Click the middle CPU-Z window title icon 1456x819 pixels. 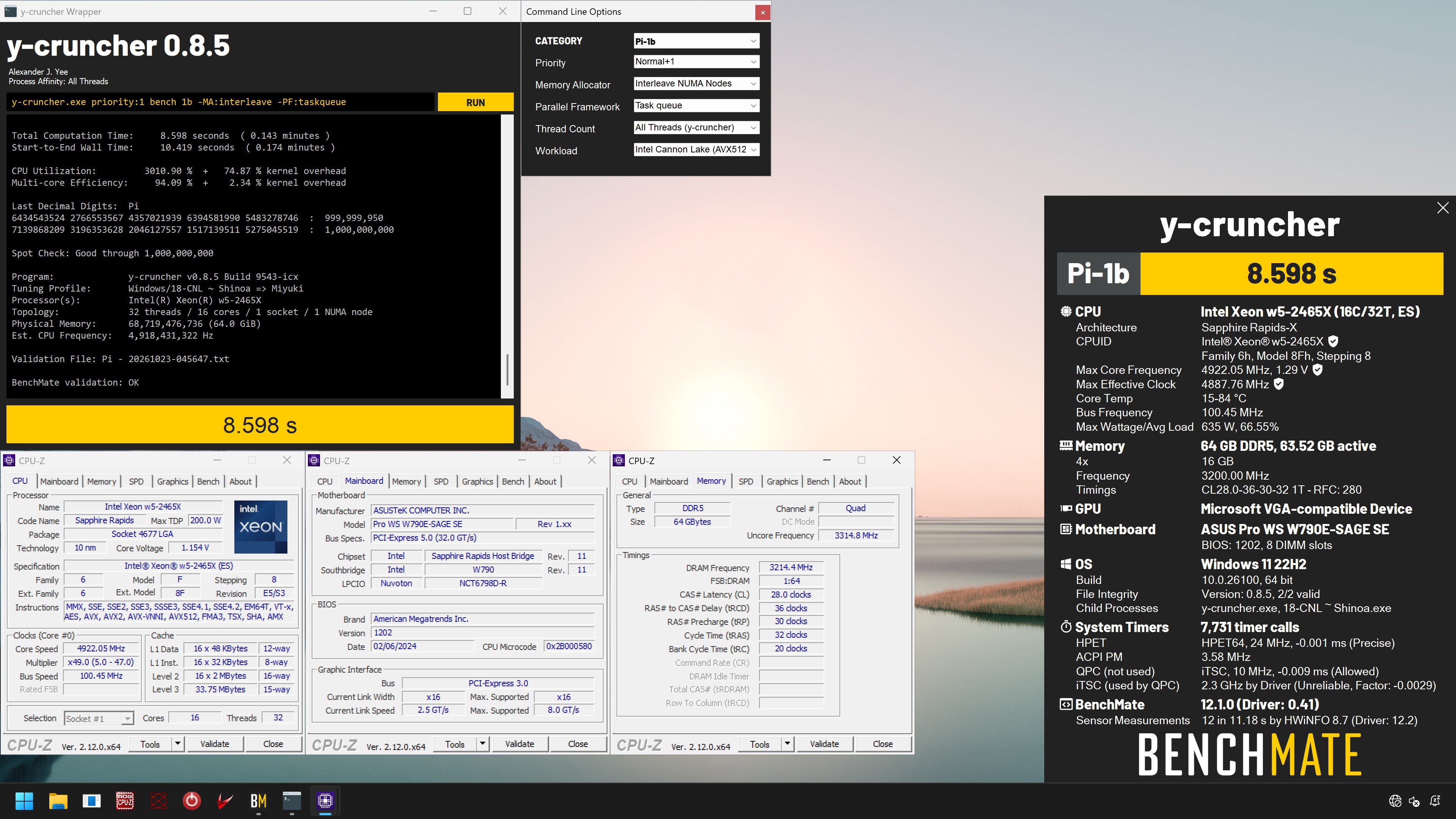point(314,460)
